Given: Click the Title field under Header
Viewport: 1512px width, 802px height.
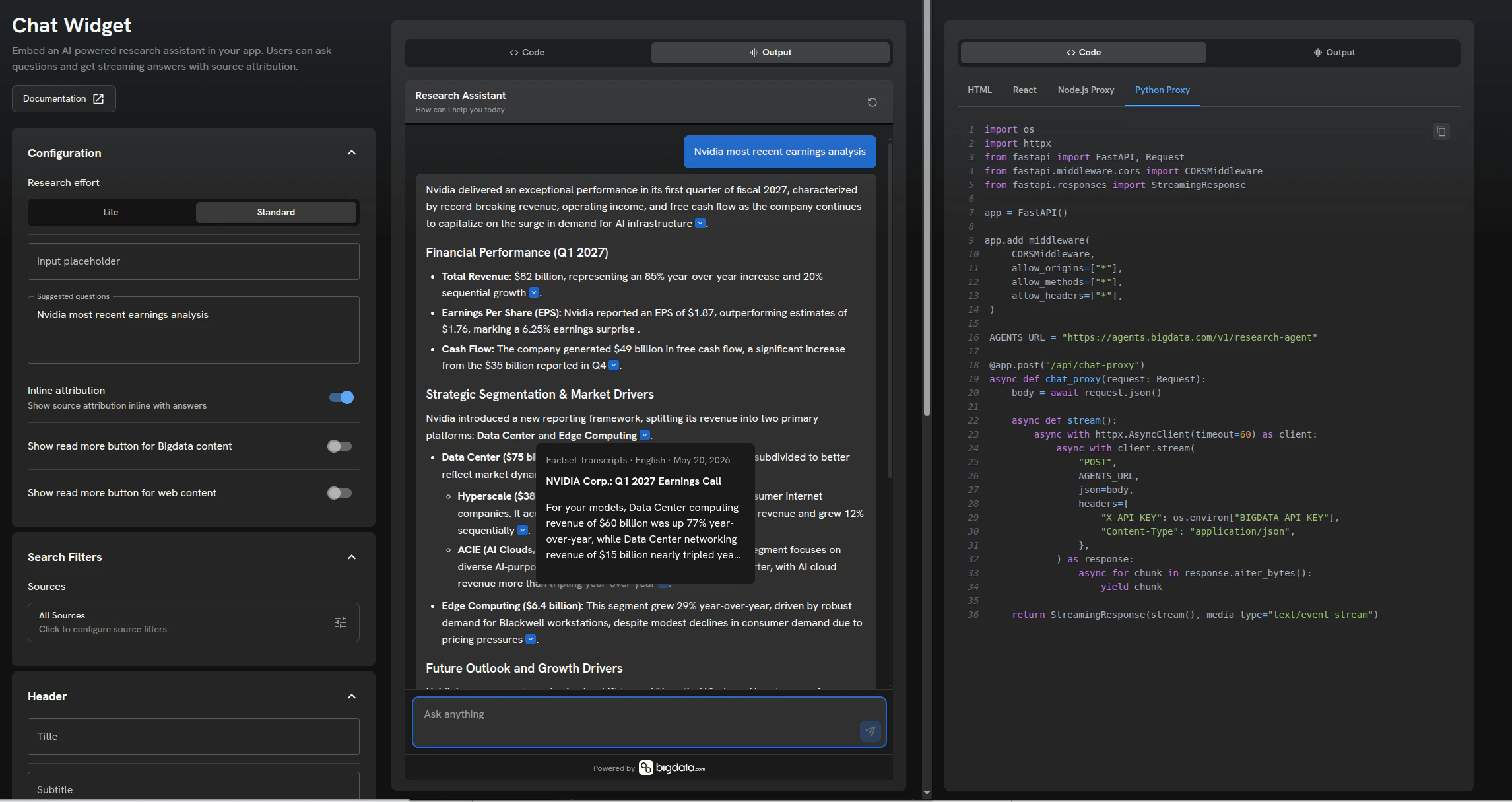Looking at the screenshot, I should pyautogui.click(x=193, y=737).
